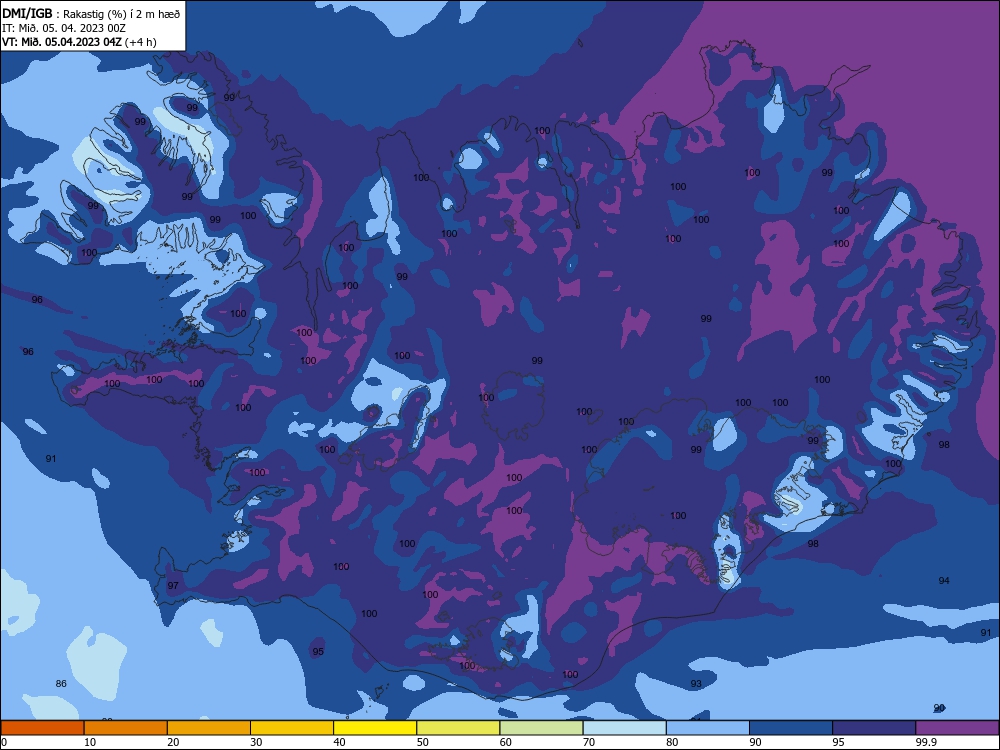Click the IT initialization time line
Screen dimensions: 1000x750
[x=64, y=28]
